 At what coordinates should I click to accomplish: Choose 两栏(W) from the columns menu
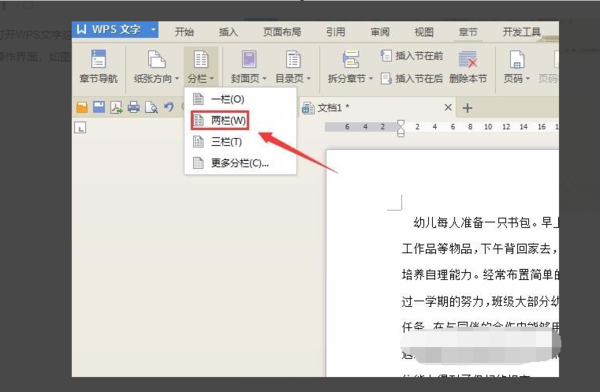(x=240, y=121)
